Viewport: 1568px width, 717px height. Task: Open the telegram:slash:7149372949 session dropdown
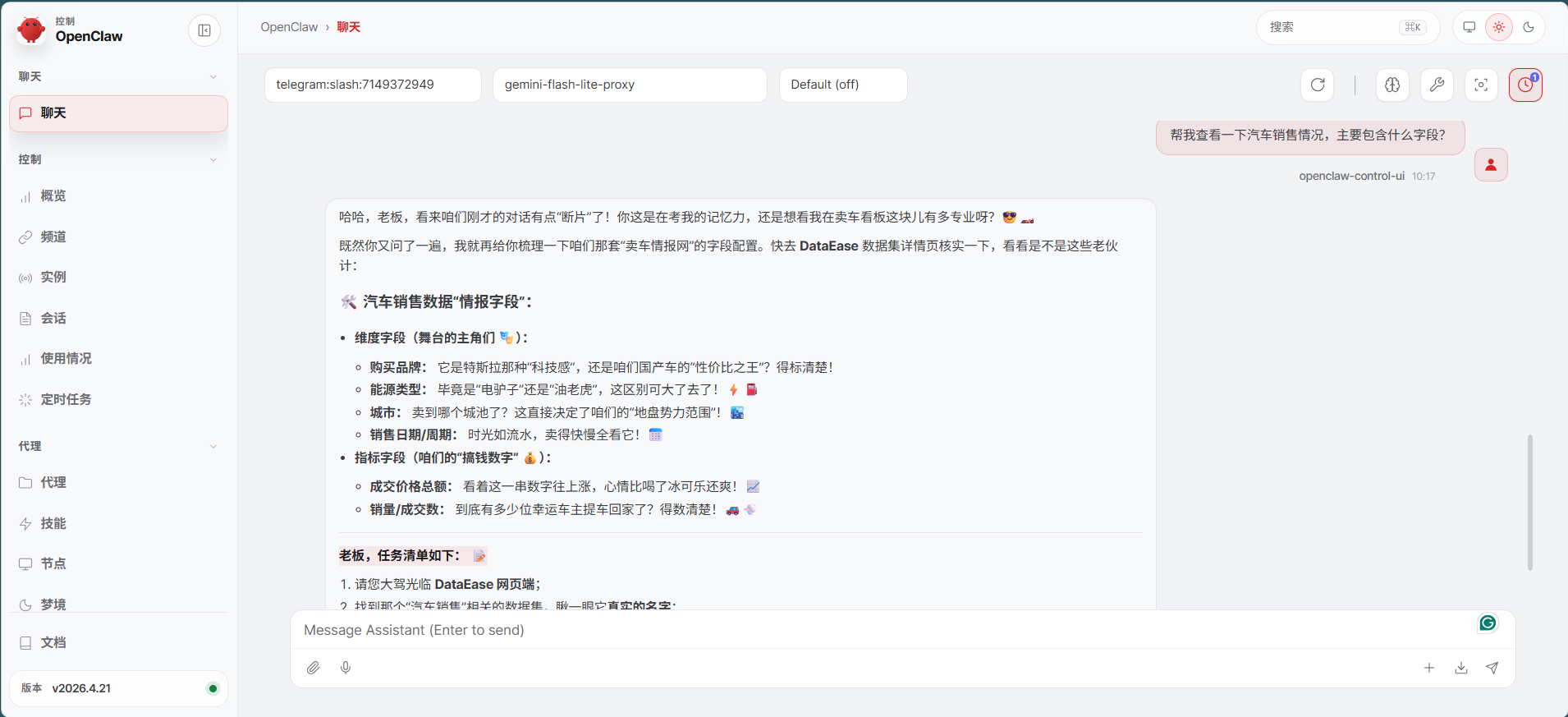pyautogui.click(x=373, y=85)
